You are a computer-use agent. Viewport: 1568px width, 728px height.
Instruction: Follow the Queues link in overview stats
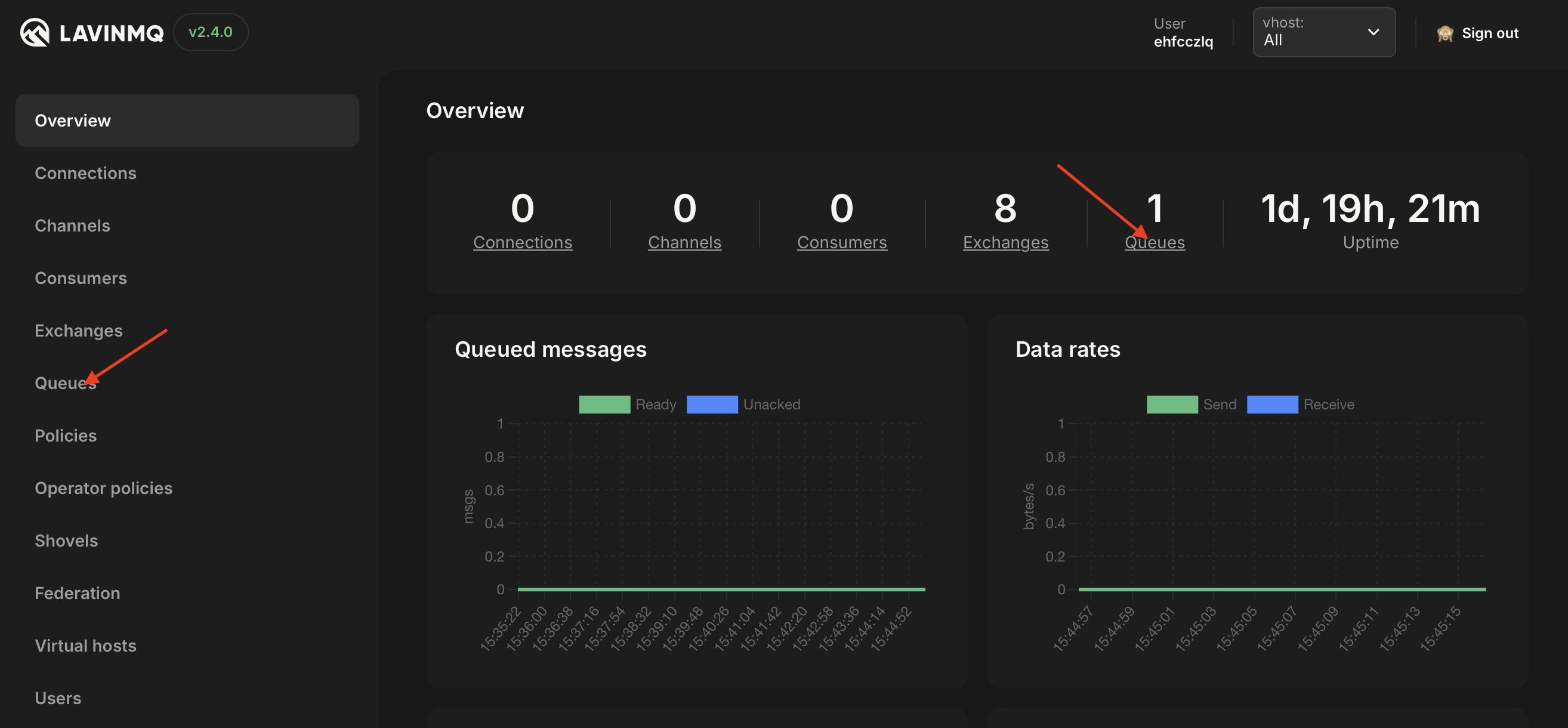pos(1154,242)
